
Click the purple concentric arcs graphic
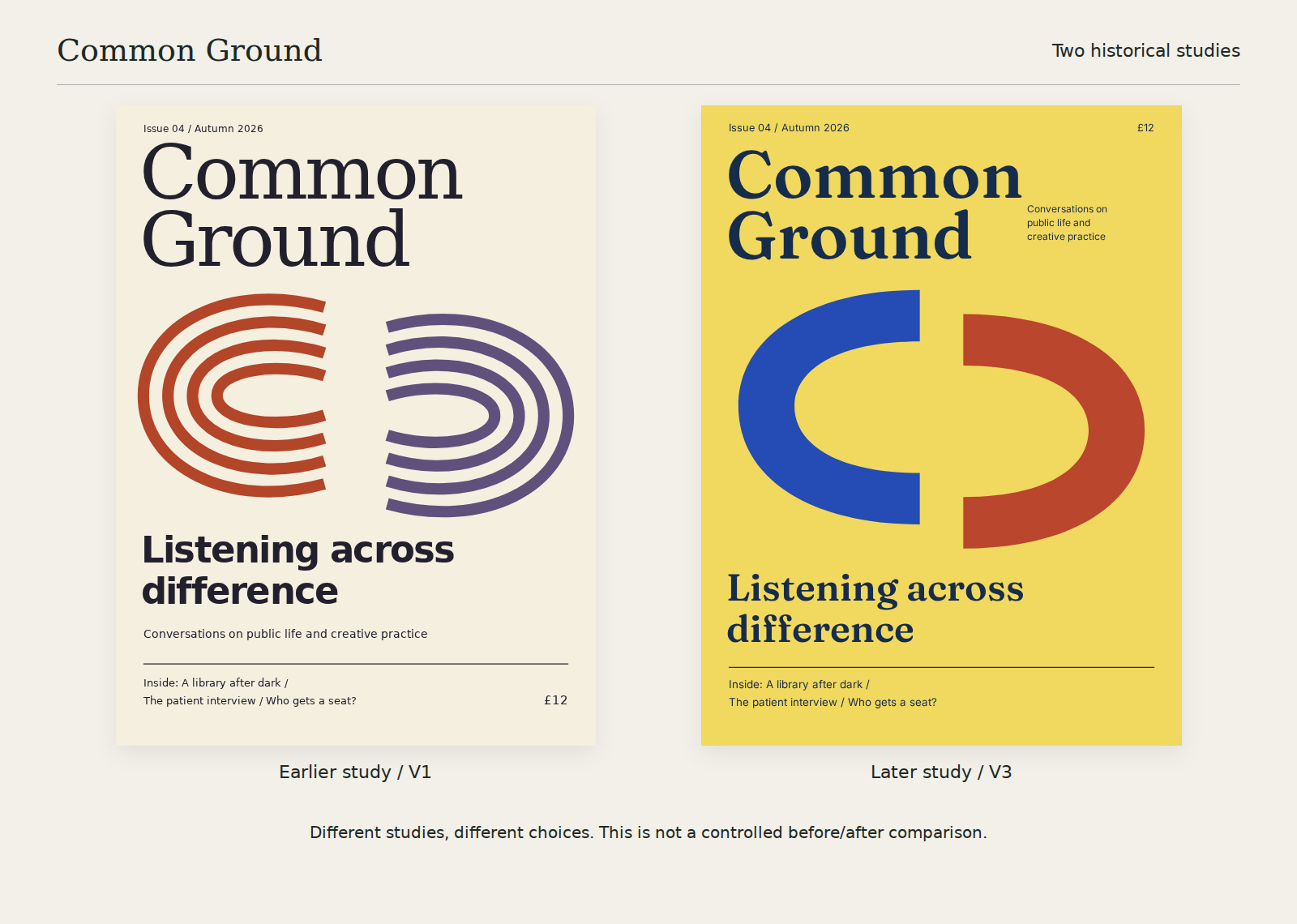click(480, 415)
